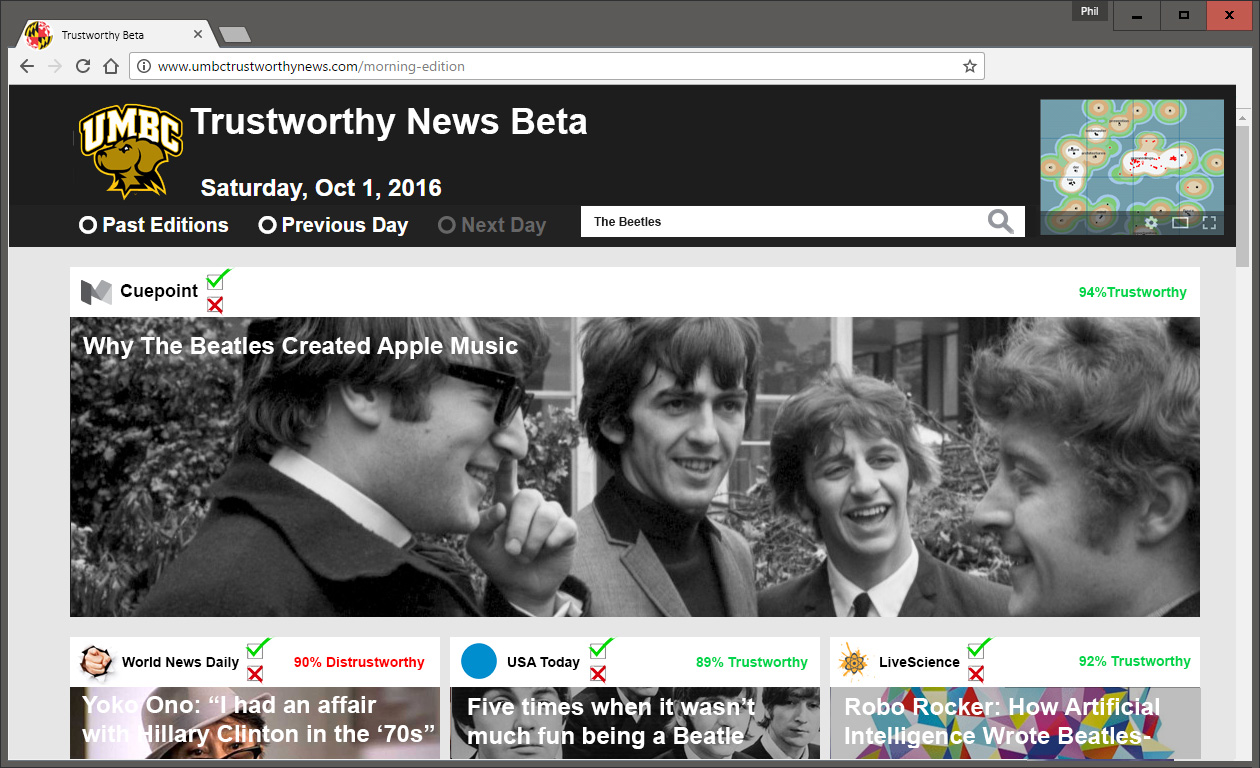
Task: Open the Why The Beatles Created Apple Music article
Action: [x=300, y=346]
